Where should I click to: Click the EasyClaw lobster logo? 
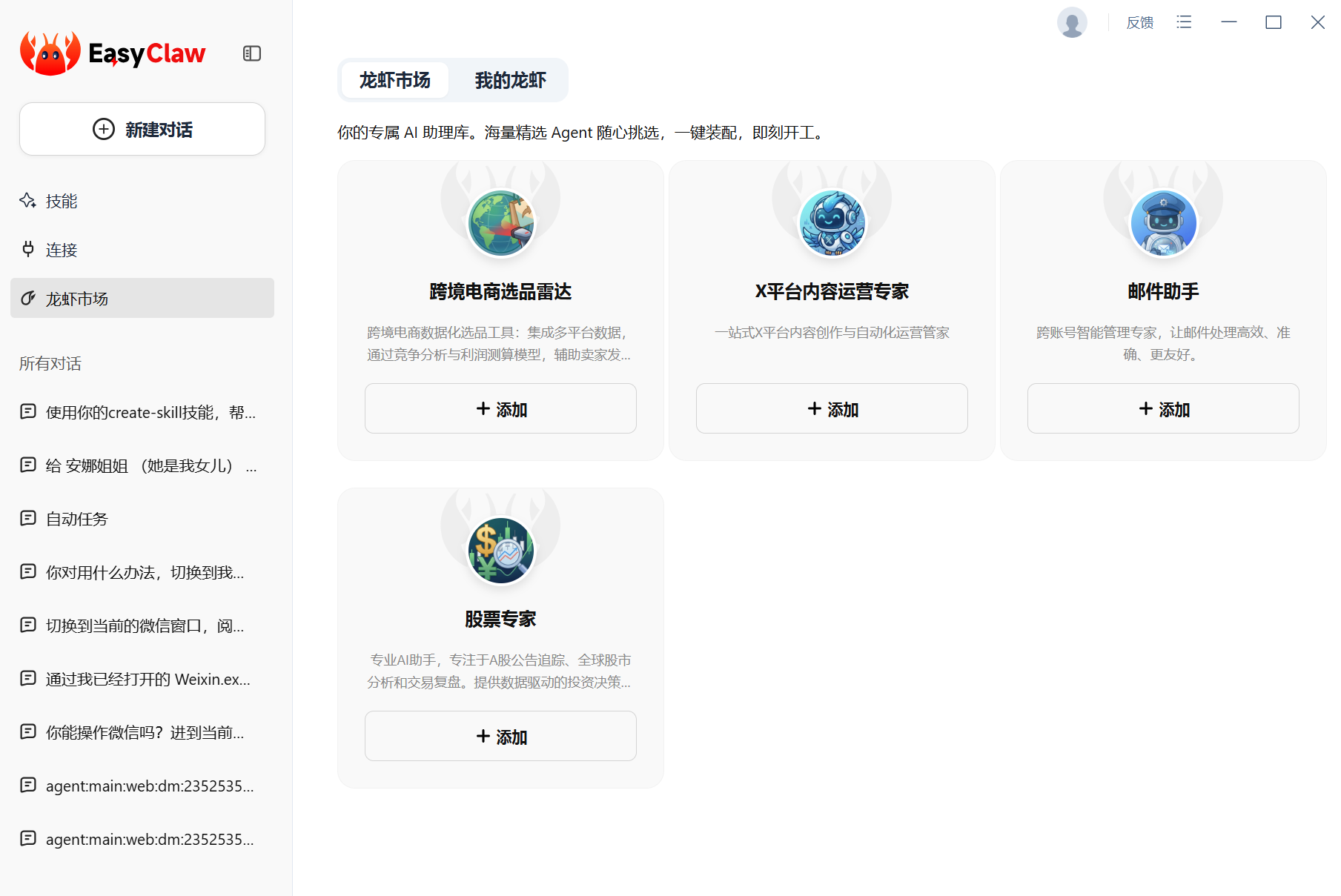click(x=50, y=53)
